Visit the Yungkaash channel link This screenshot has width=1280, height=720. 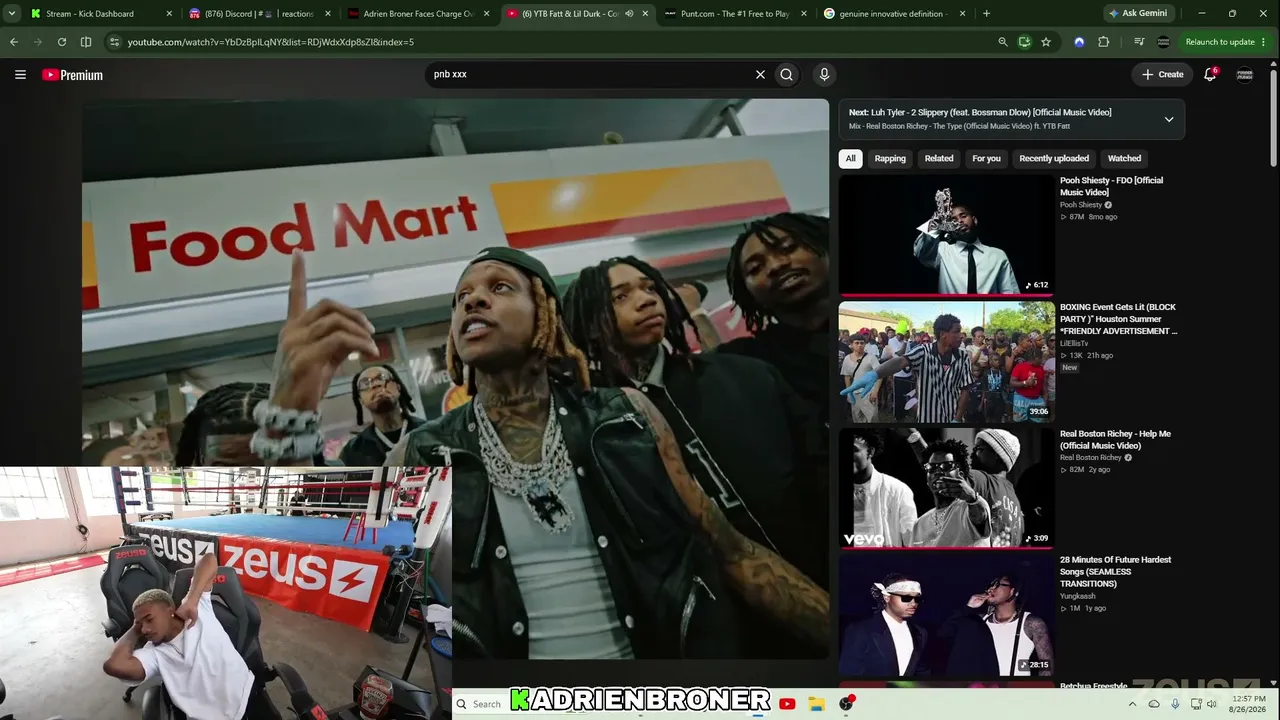pos(1078,596)
